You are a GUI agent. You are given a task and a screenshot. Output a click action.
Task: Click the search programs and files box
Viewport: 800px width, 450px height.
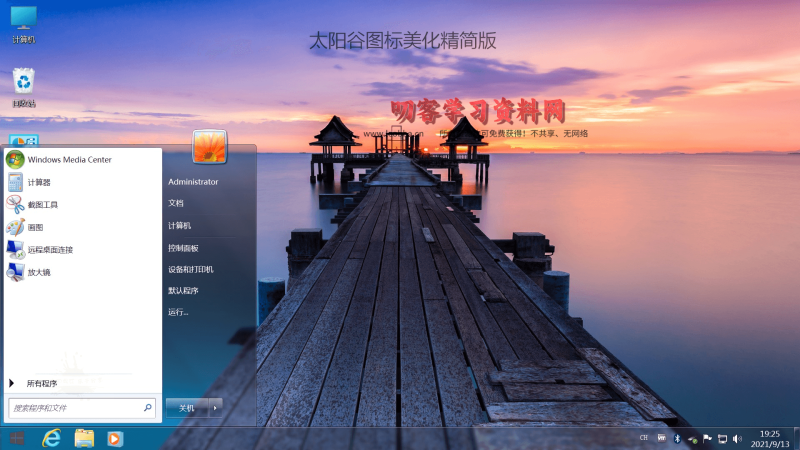82,408
